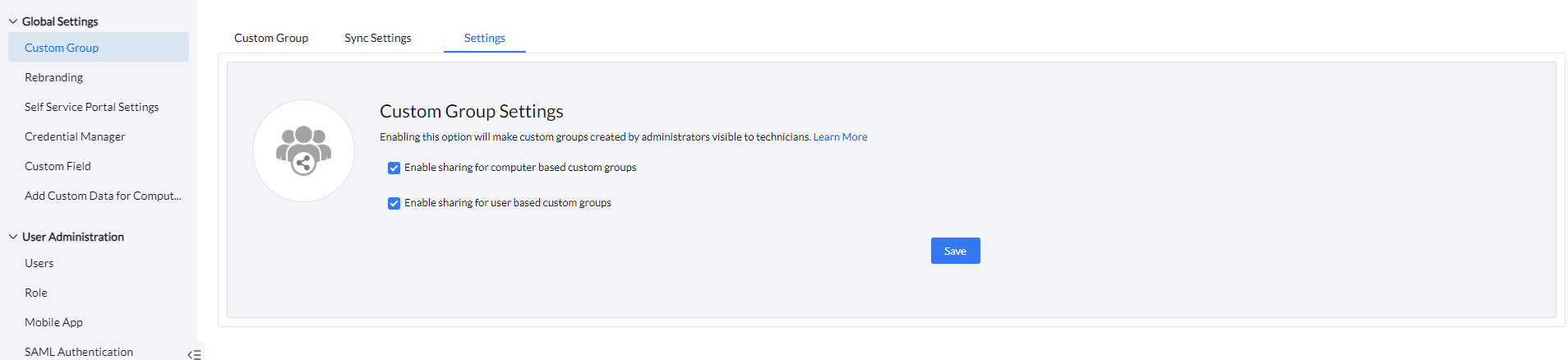The height and width of the screenshot is (360, 1568).
Task: Collapse the Global Settings section
Action: coord(13,21)
